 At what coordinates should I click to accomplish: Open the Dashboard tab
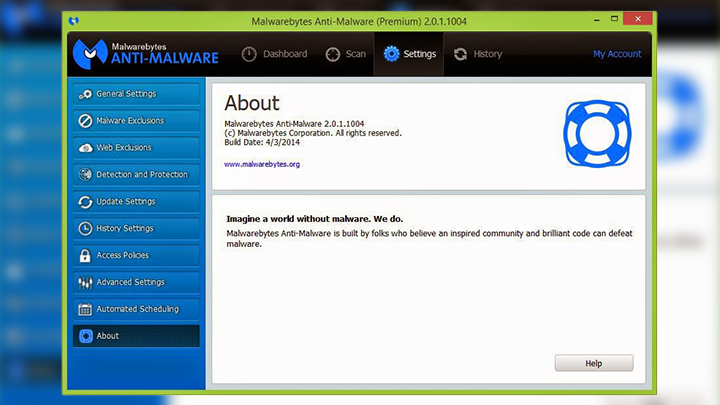pyautogui.click(x=275, y=54)
